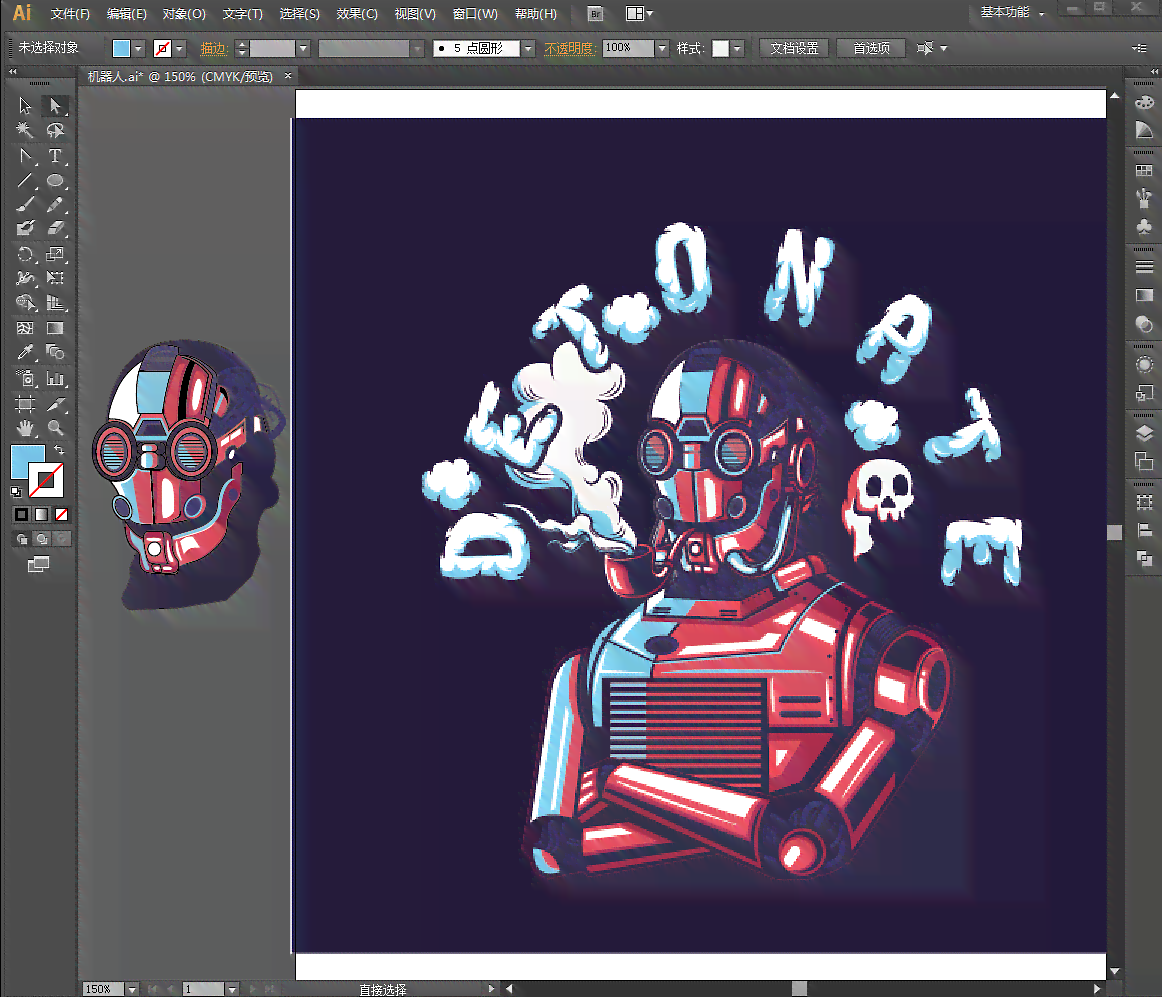Set paint mode to solid Color

coord(21,514)
